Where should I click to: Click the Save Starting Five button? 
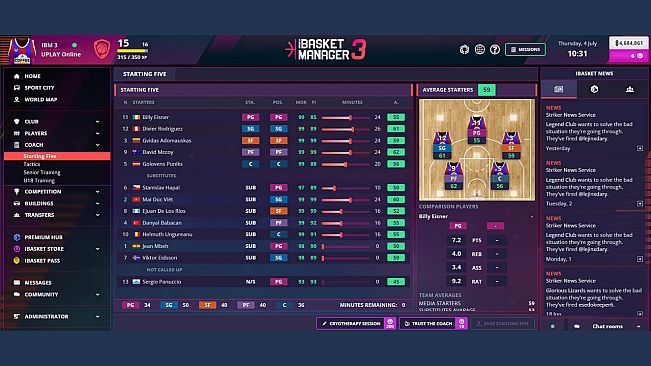pyautogui.click(x=502, y=323)
